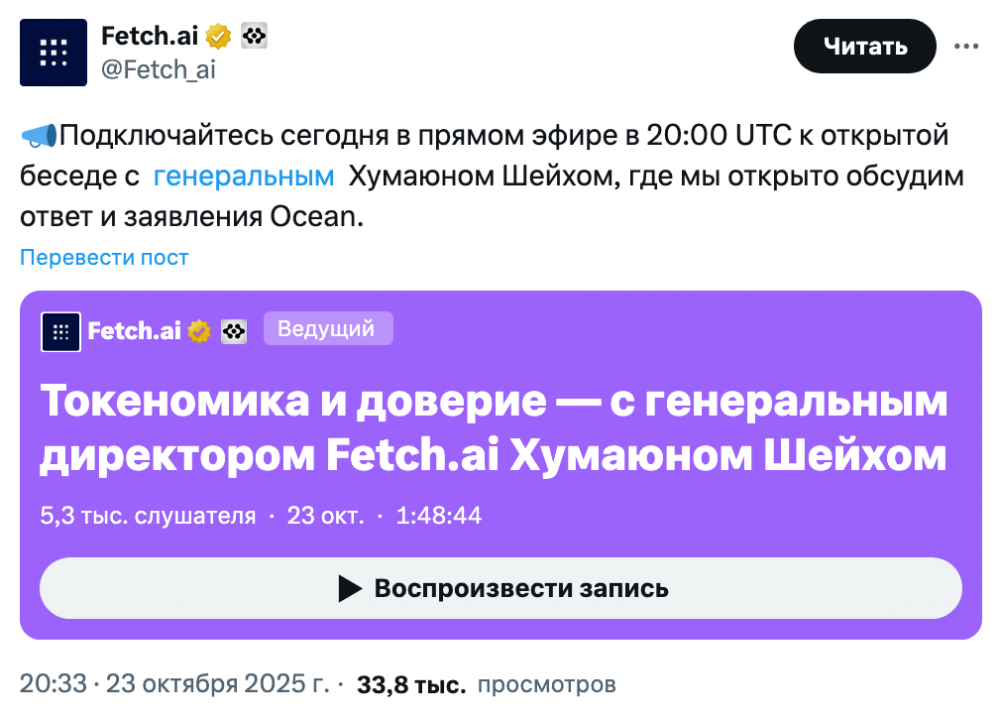The image size is (1000, 720).
Task: Open the three-dot more options menu
Action: [966, 46]
